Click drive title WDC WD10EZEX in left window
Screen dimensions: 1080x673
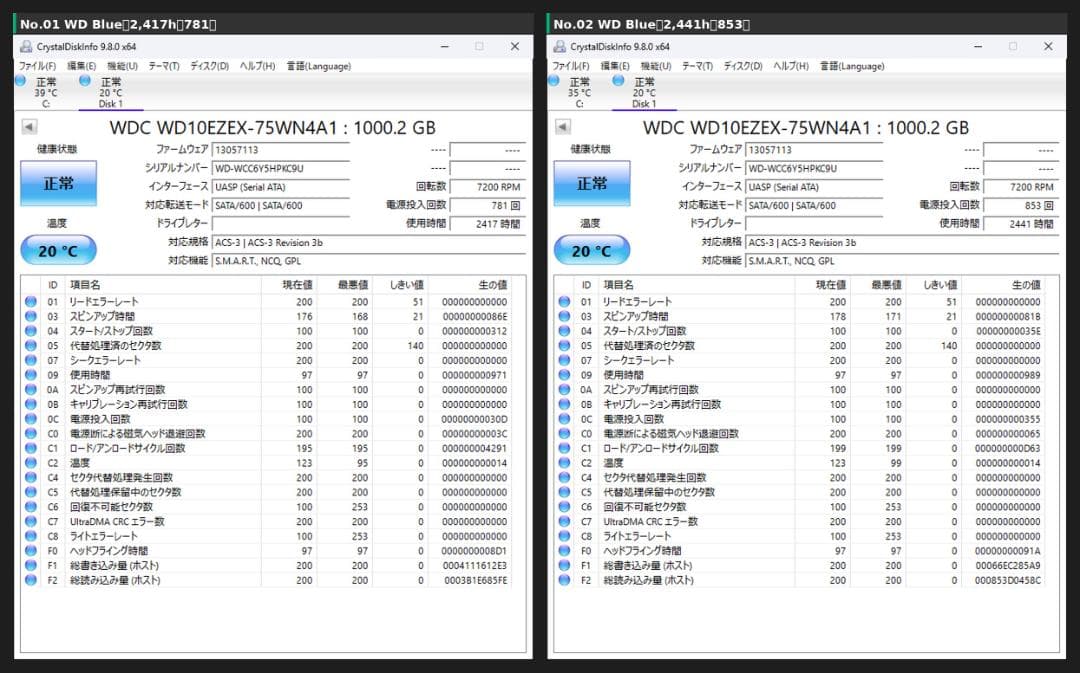[273, 127]
